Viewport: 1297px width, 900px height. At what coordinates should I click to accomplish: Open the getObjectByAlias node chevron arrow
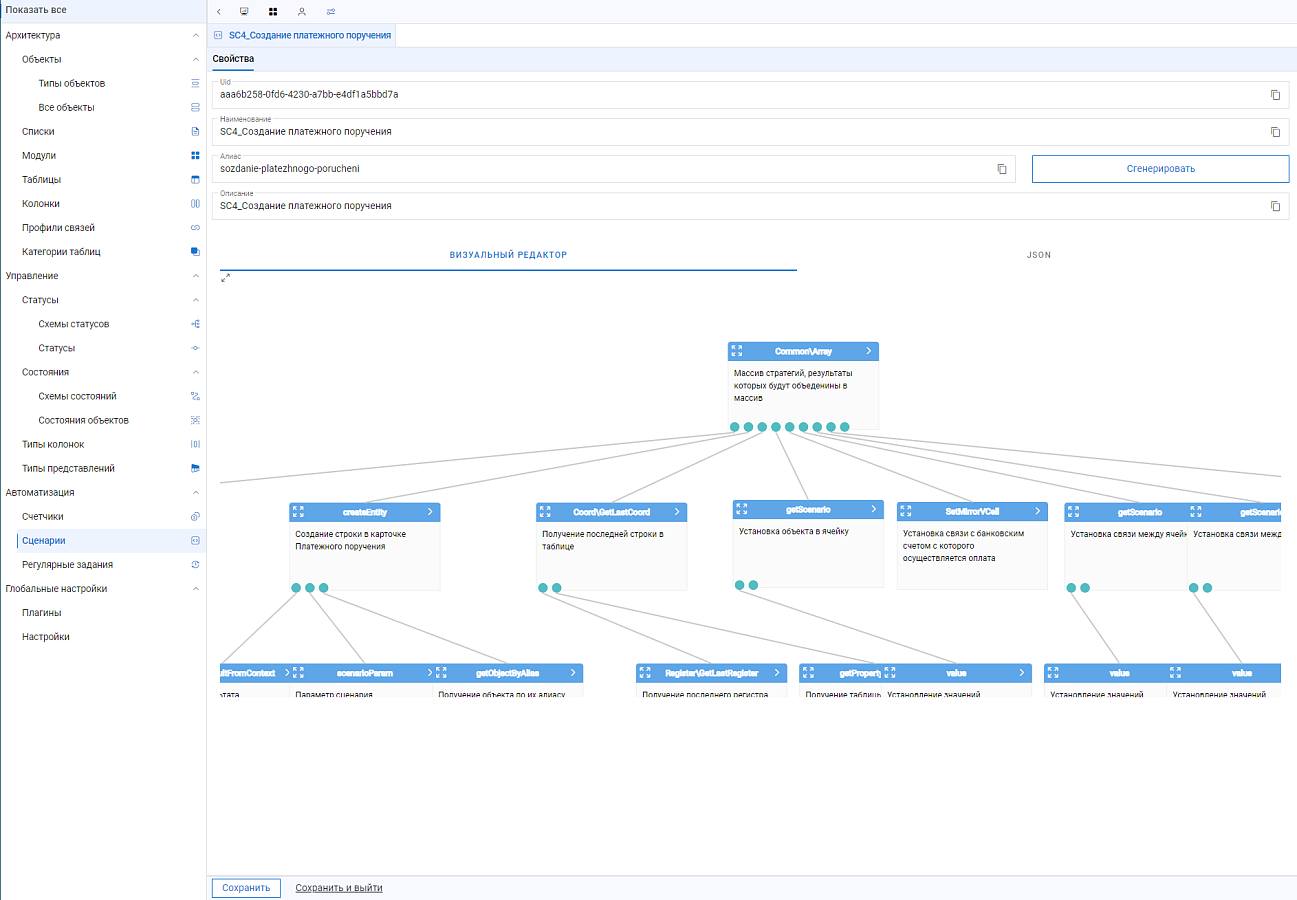point(573,673)
